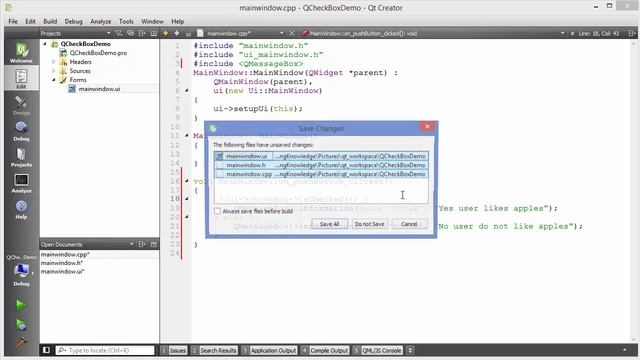Close the Open Documents panel
640x360 pixels.
coord(153,244)
